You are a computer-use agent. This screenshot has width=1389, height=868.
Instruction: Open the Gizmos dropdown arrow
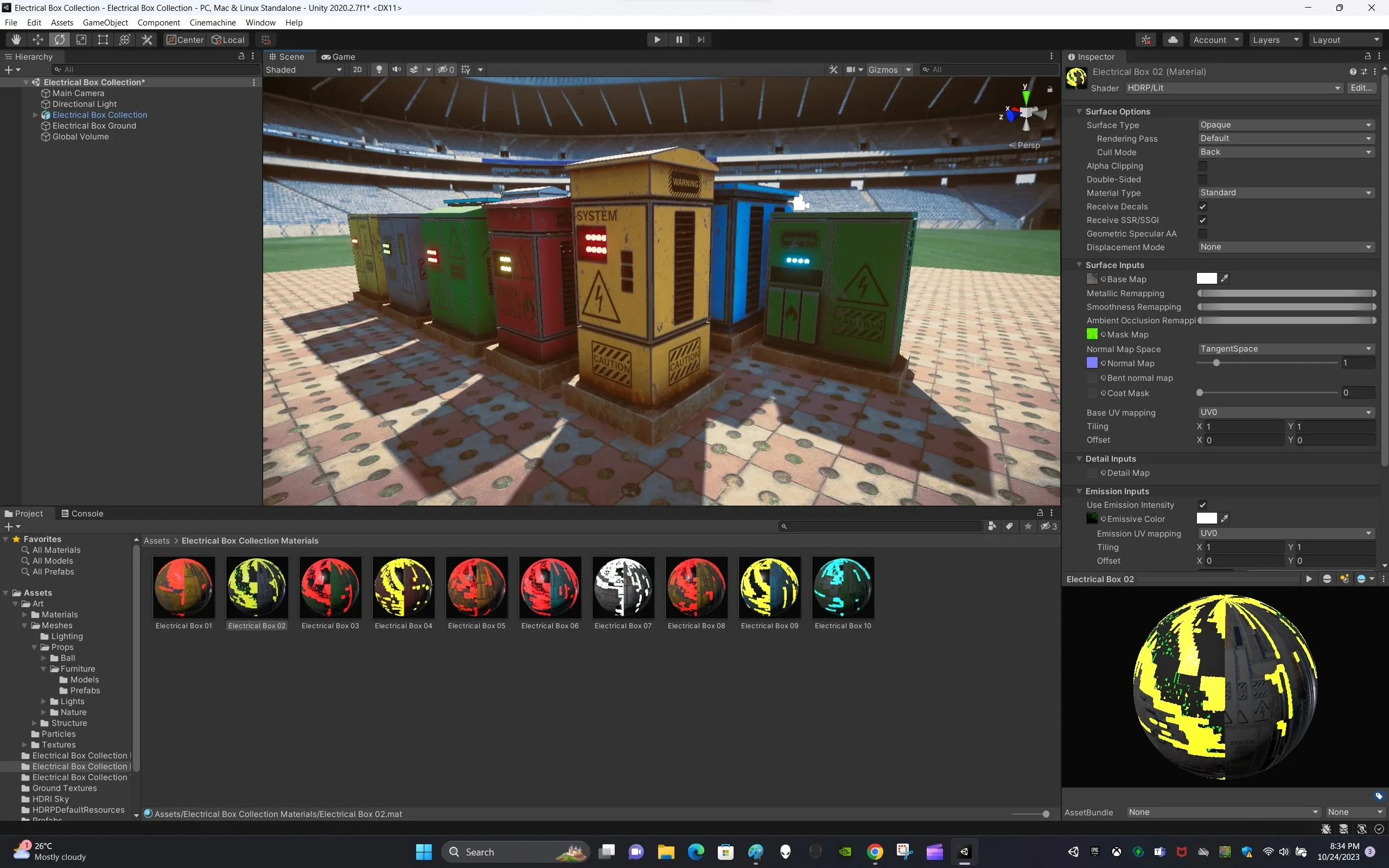(908, 69)
